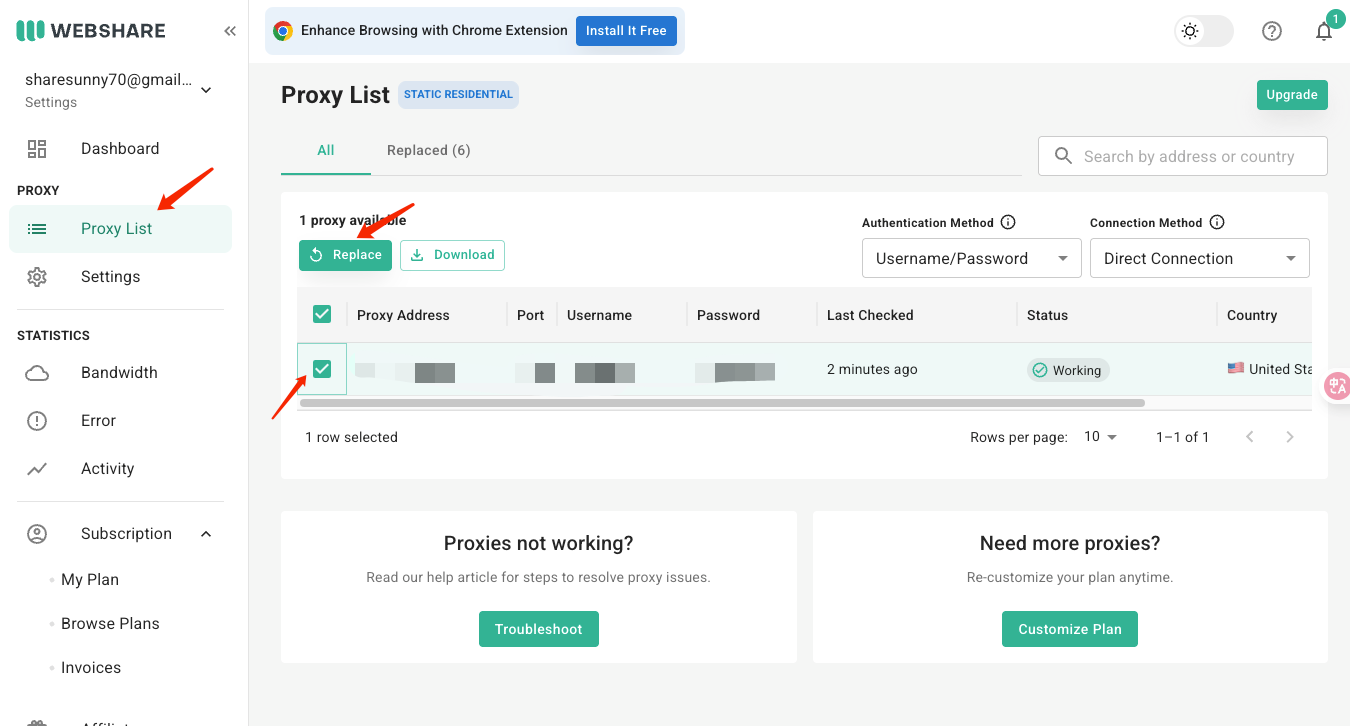The width and height of the screenshot is (1350, 726).
Task: Sort by the Port column header
Action: click(x=530, y=315)
